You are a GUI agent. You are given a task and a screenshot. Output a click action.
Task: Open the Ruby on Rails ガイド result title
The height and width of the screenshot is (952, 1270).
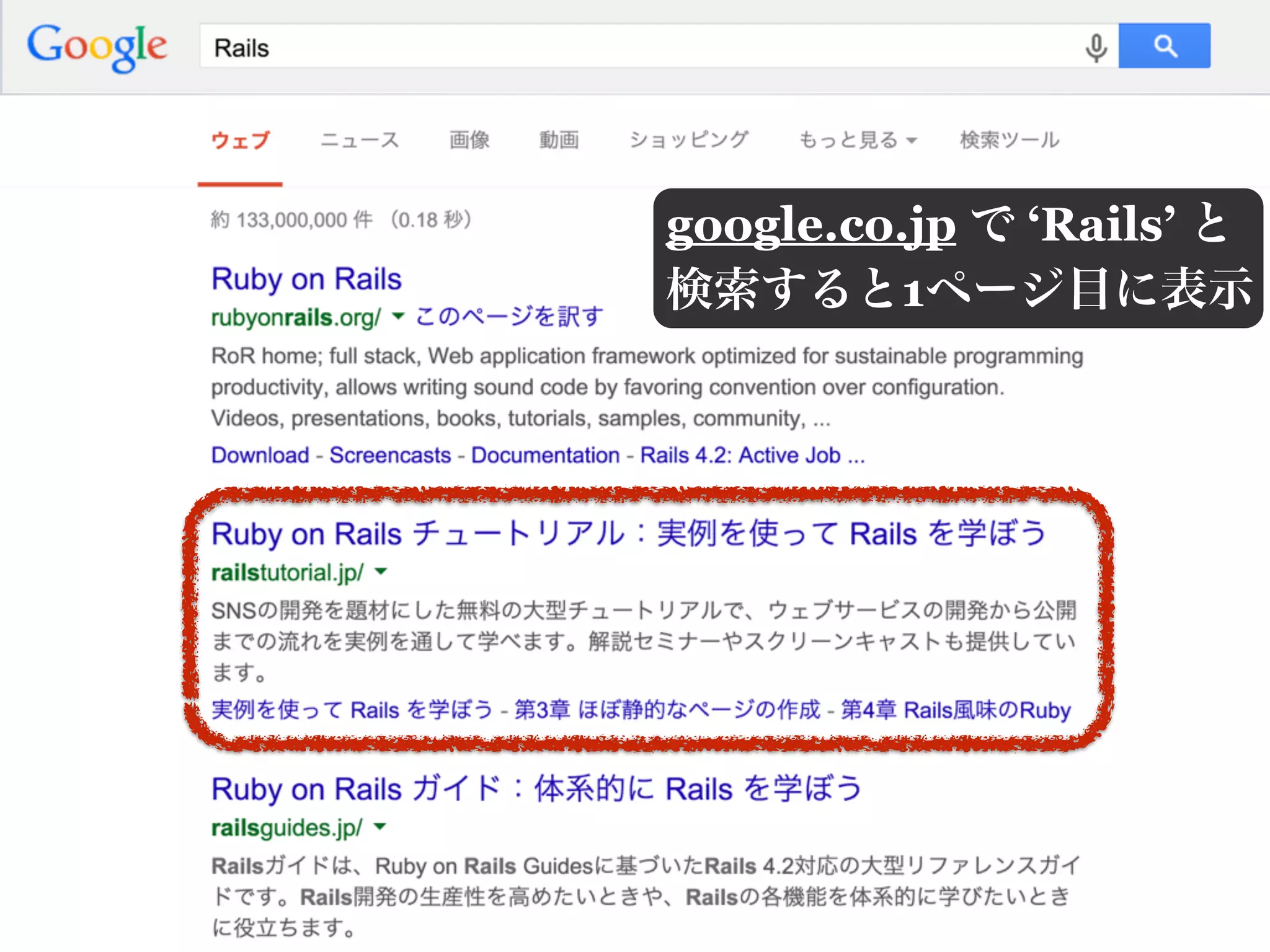pyautogui.click(x=536, y=789)
